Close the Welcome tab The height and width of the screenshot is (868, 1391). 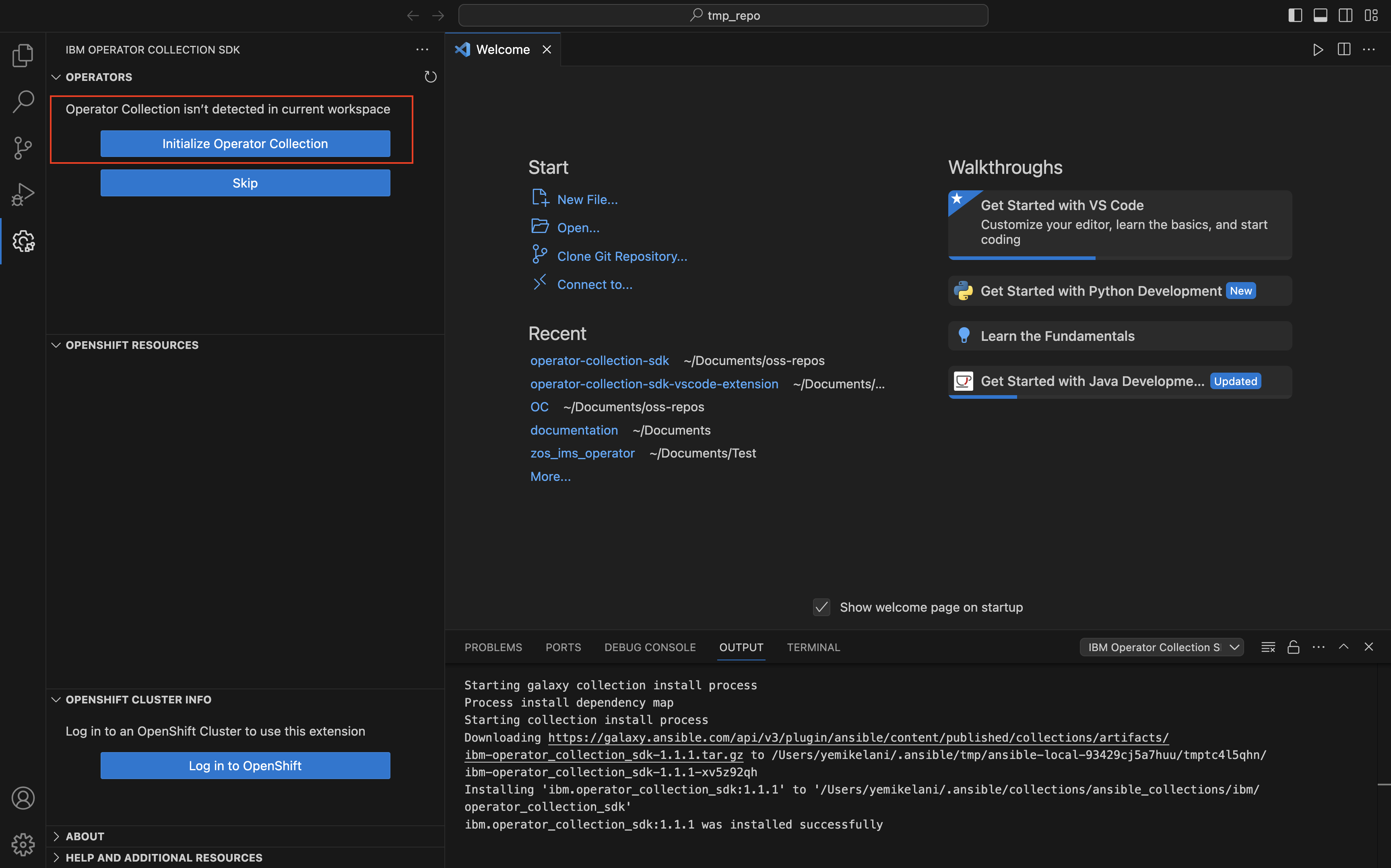pyautogui.click(x=547, y=49)
